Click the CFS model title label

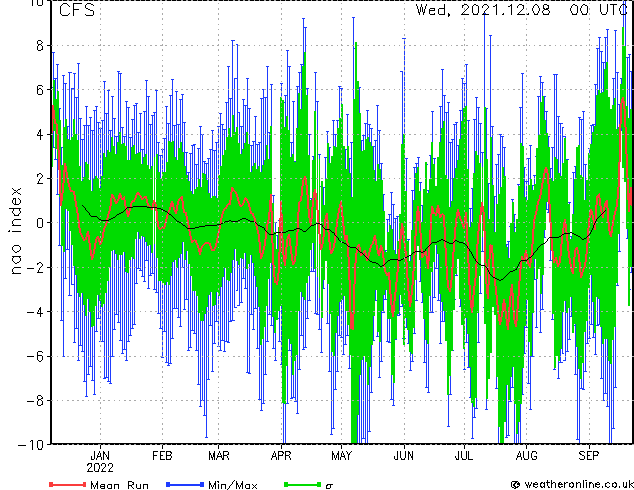tap(77, 10)
